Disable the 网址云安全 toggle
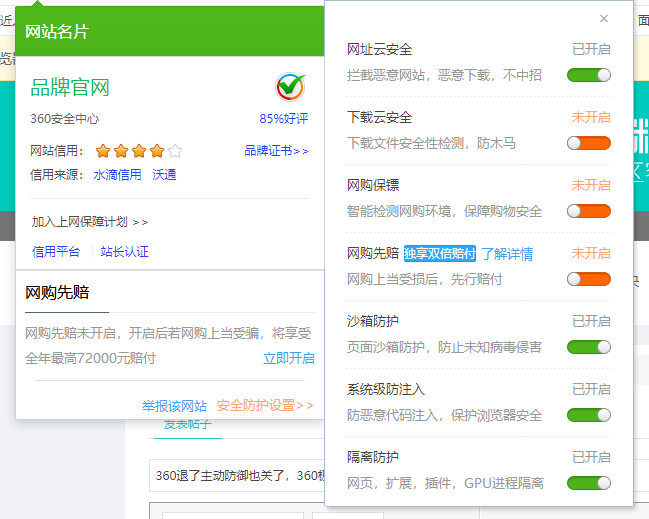Screen dimensions: 649x519 click(x=589, y=75)
